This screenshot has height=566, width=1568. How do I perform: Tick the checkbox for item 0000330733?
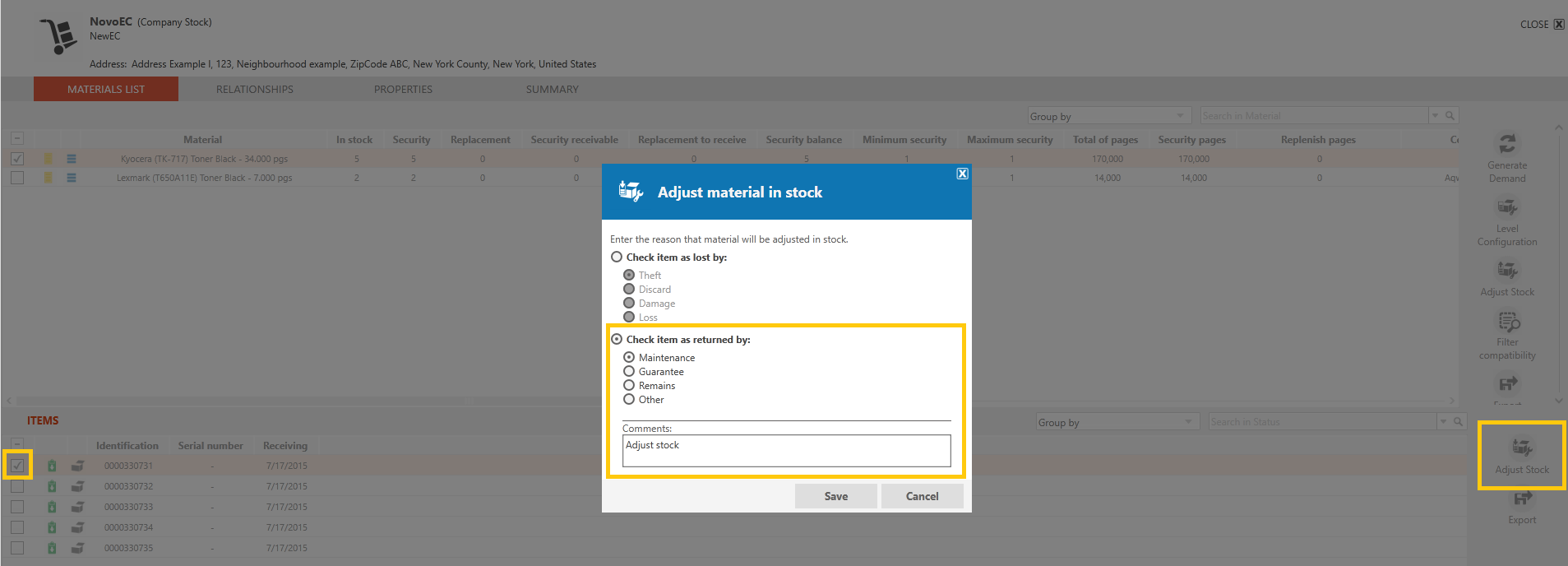(x=17, y=507)
